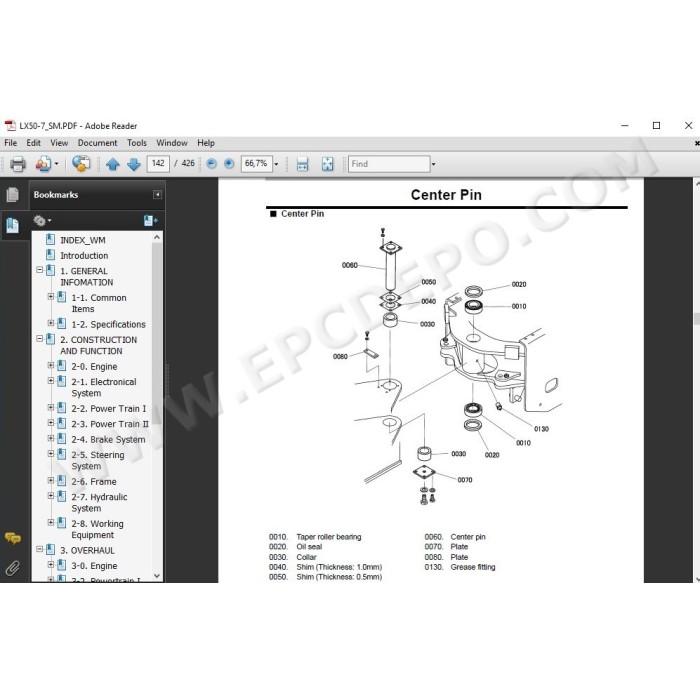This screenshot has width=700, height=700.
Task: Open the Document menu
Action: [x=97, y=143]
